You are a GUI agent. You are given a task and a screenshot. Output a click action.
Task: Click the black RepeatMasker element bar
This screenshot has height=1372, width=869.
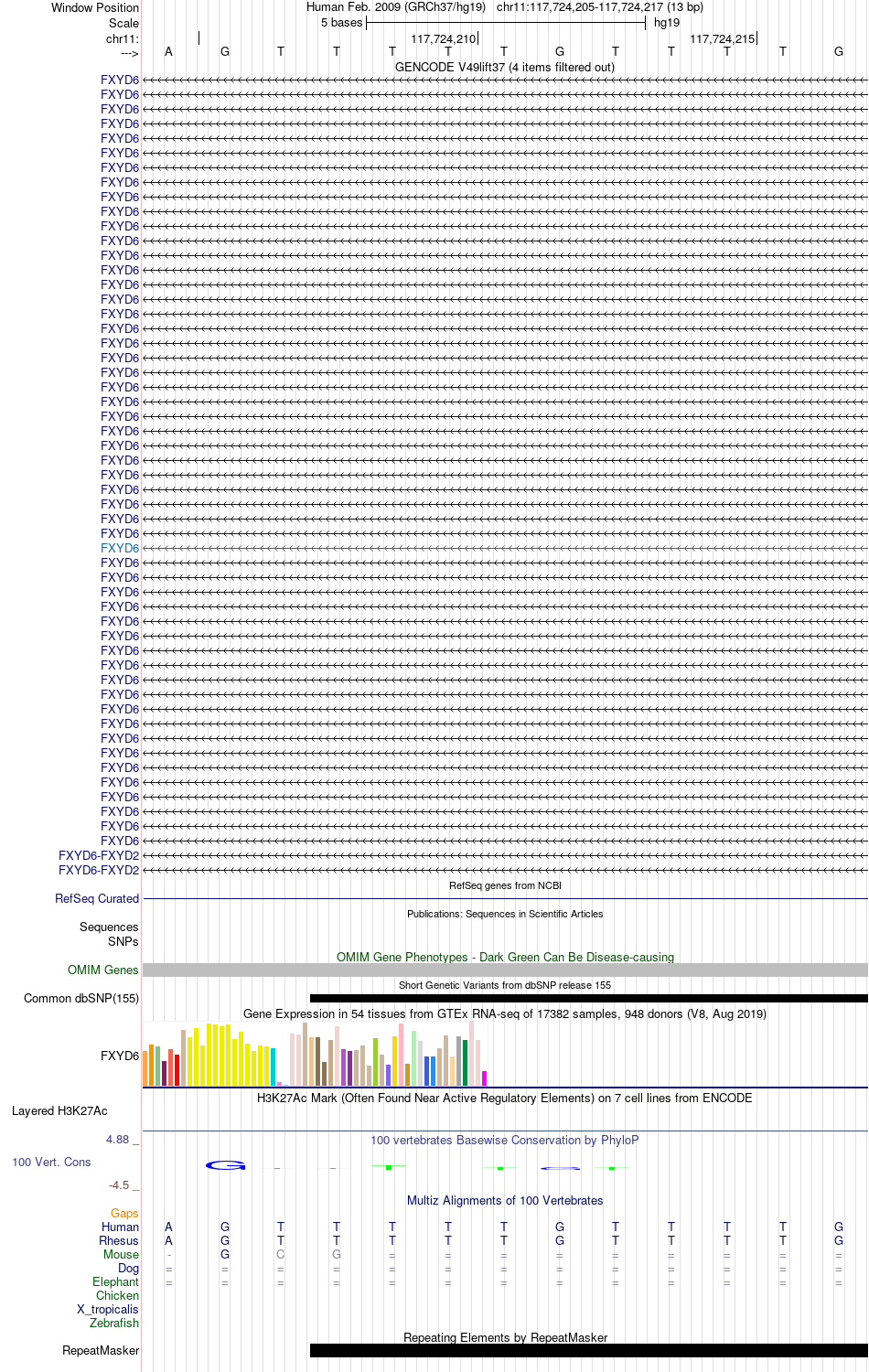(589, 1350)
